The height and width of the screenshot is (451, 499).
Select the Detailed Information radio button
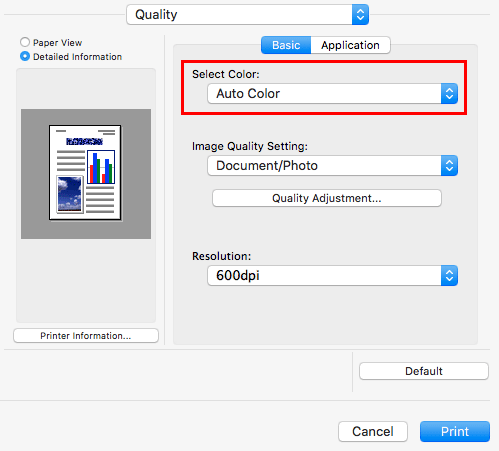pyautogui.click(x=25, y=56)
